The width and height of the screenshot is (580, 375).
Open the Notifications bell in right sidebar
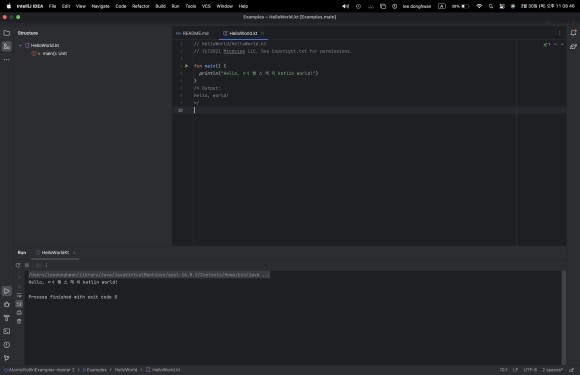tap(573, 33)
